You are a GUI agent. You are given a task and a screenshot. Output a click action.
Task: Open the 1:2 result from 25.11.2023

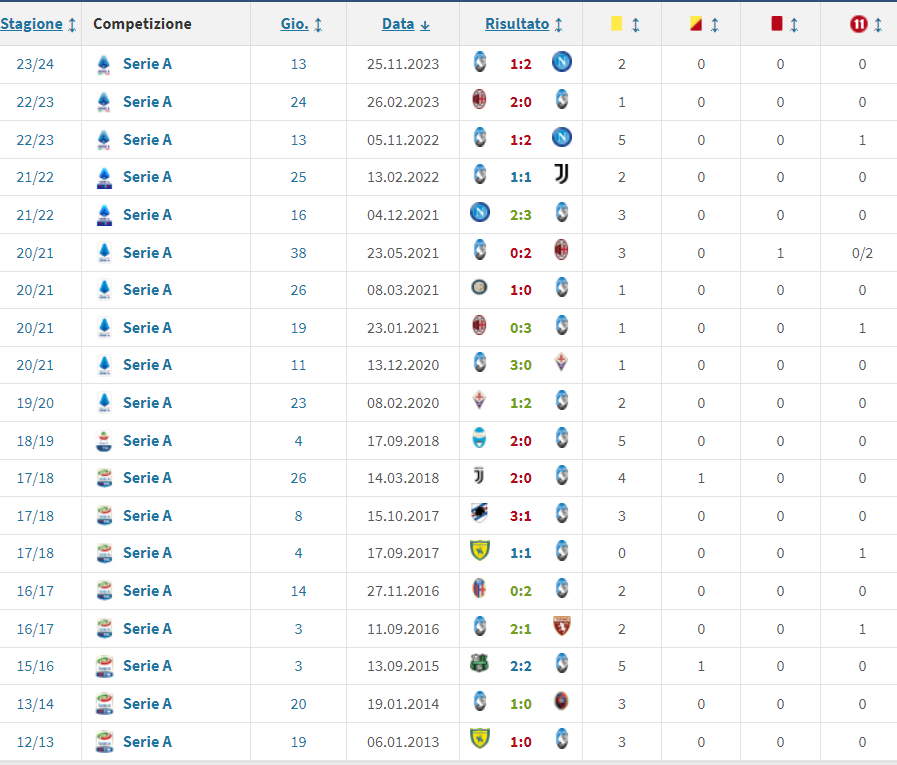click(x=520, y=64)
